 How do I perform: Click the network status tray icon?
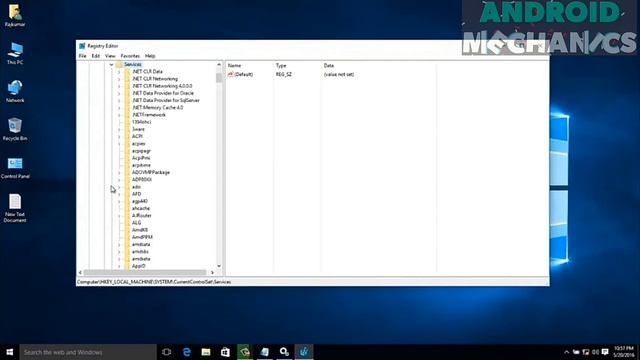click(x=586, y=352)
